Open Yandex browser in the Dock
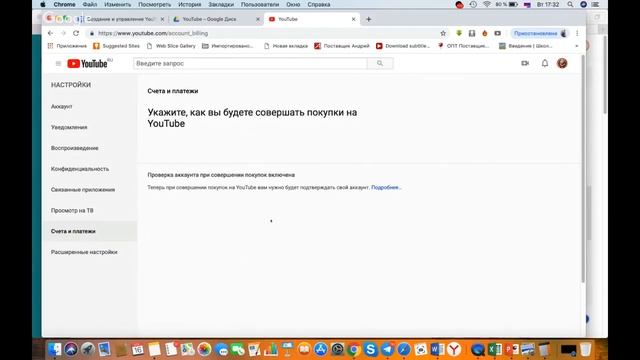Screen dimensions: 640x360 (x=454, y=349)
